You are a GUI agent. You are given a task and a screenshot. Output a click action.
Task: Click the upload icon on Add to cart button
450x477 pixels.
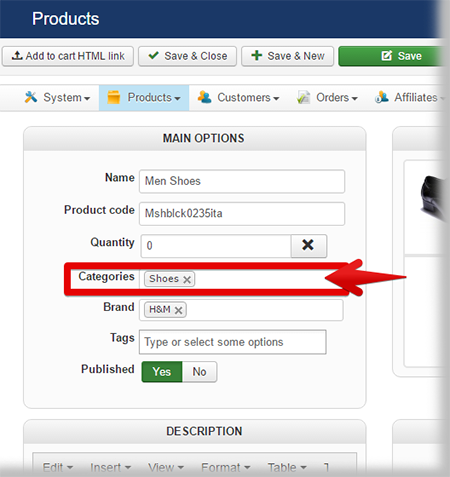point(17,55)
